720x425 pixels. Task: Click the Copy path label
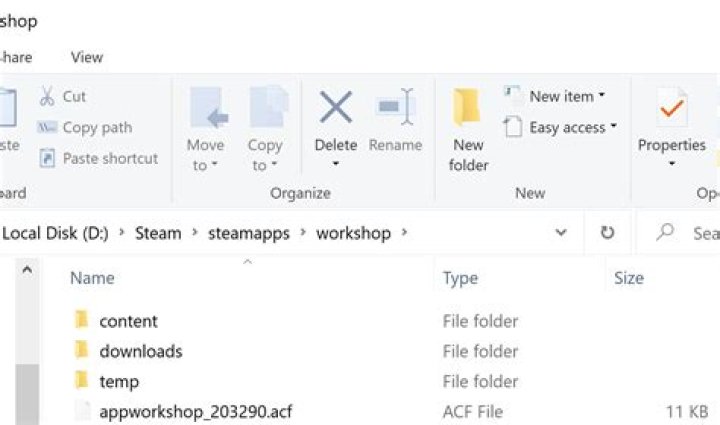tap(97, 128)
